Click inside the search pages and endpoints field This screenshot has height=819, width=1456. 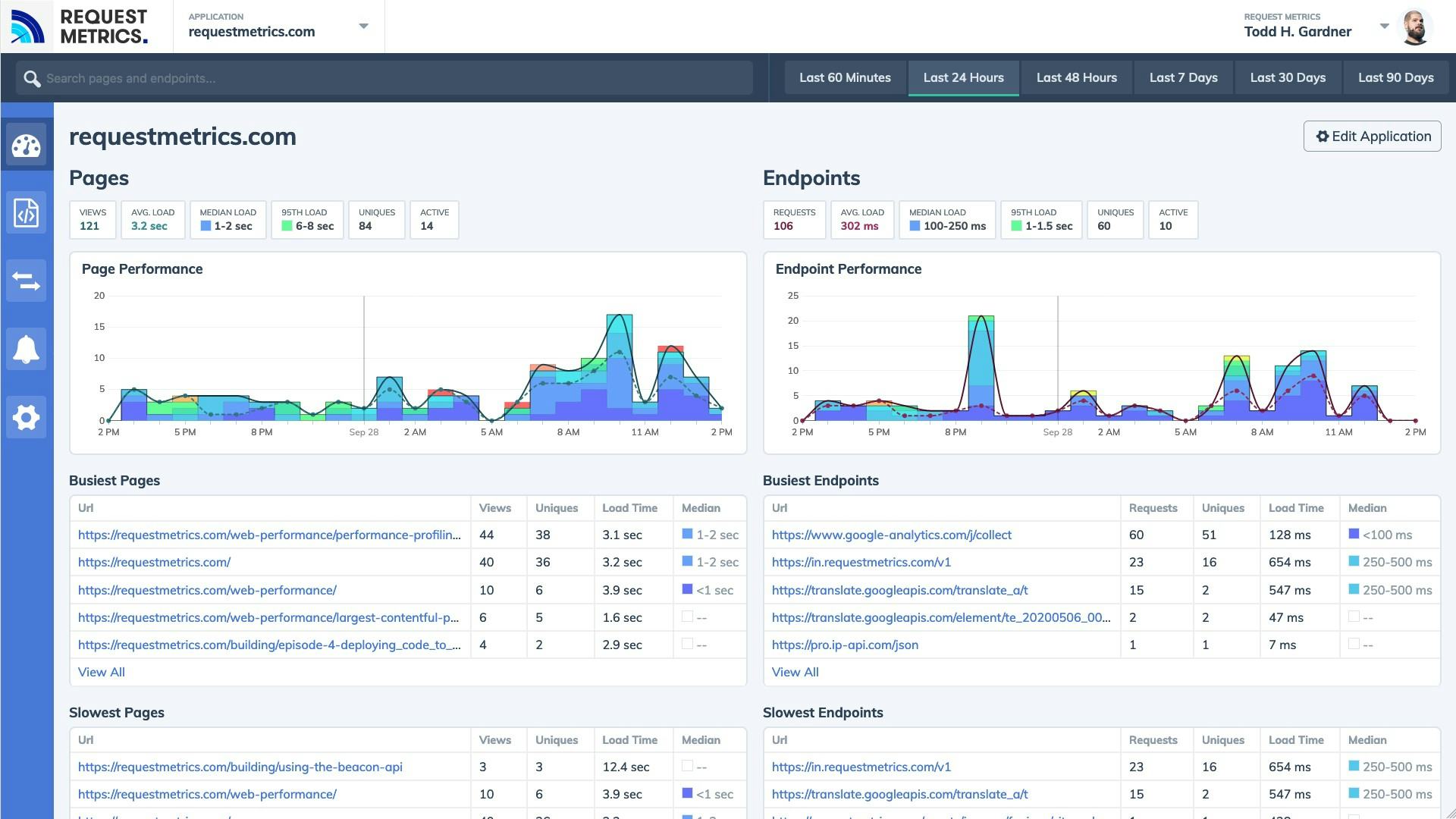pyautogui.click(x=303, y=77)
